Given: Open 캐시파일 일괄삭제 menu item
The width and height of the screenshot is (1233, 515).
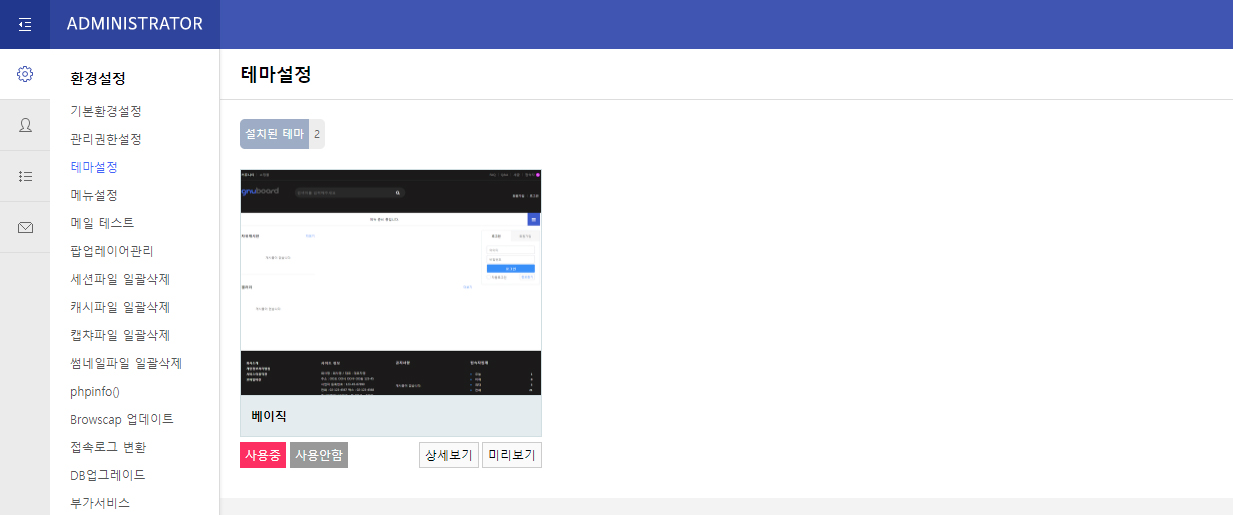Looking at the screenshot, I should click(120, 307).
